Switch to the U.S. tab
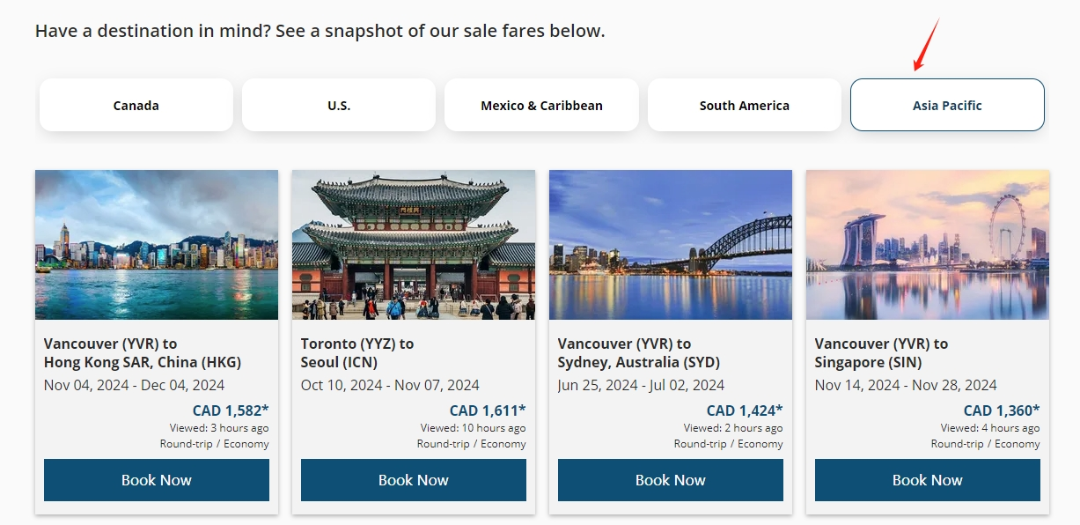The width and height of the screenshot is (1080, 525). [x=339, y=105]
